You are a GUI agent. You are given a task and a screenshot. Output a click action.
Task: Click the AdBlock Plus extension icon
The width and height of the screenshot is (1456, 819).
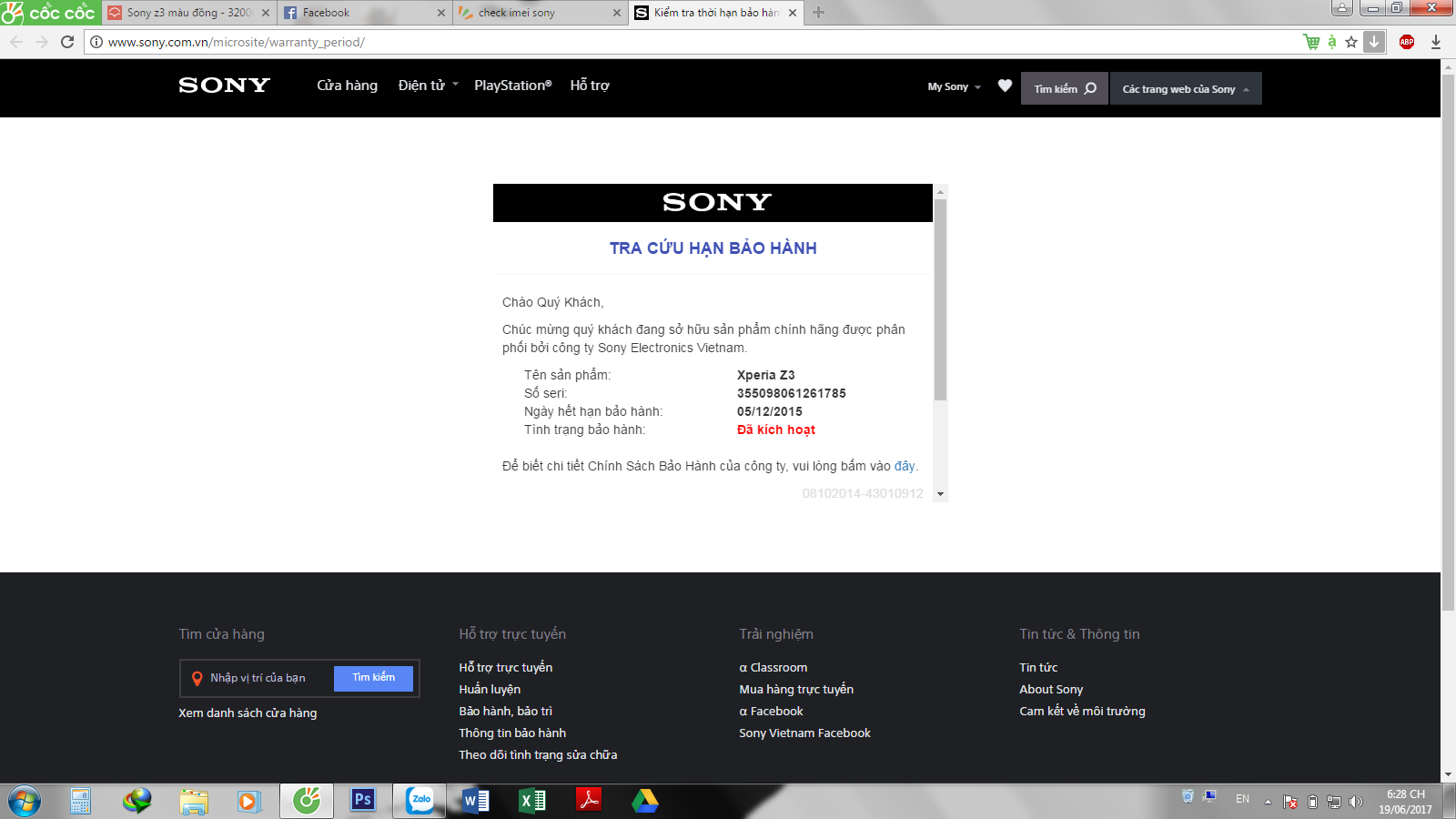tap(1407, 42)
